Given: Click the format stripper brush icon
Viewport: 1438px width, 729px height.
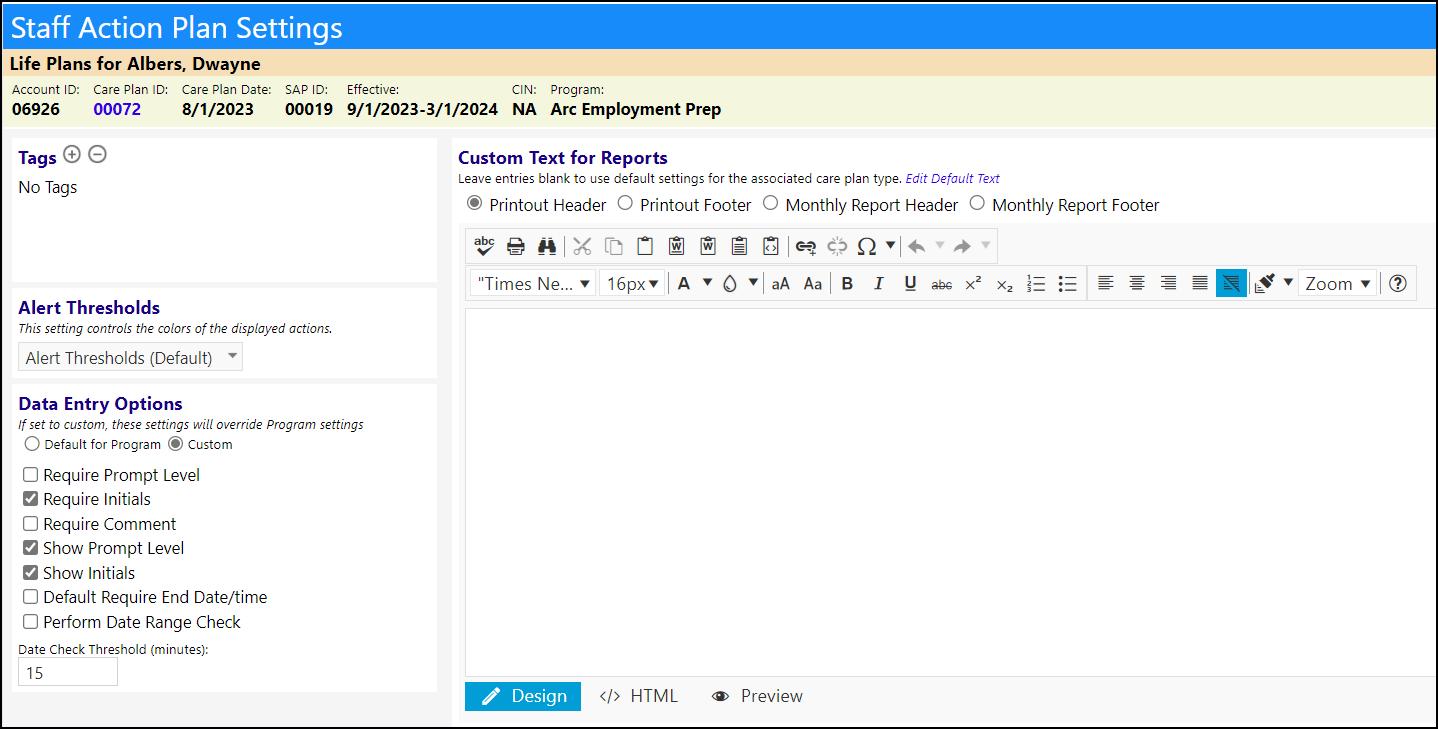Looking at the screenshot, I should pos(1266,284).
